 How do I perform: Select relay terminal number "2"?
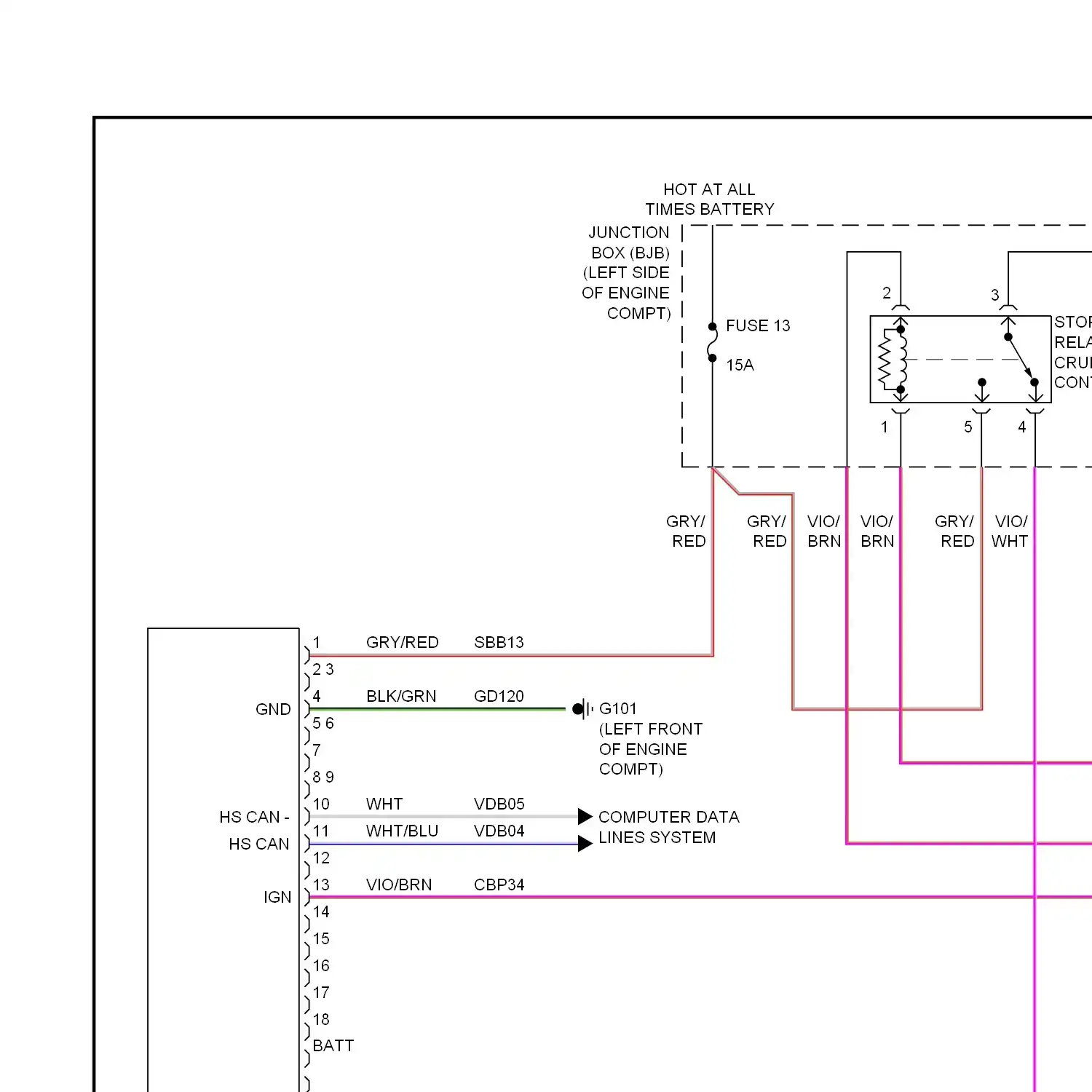tap(887, 293)
